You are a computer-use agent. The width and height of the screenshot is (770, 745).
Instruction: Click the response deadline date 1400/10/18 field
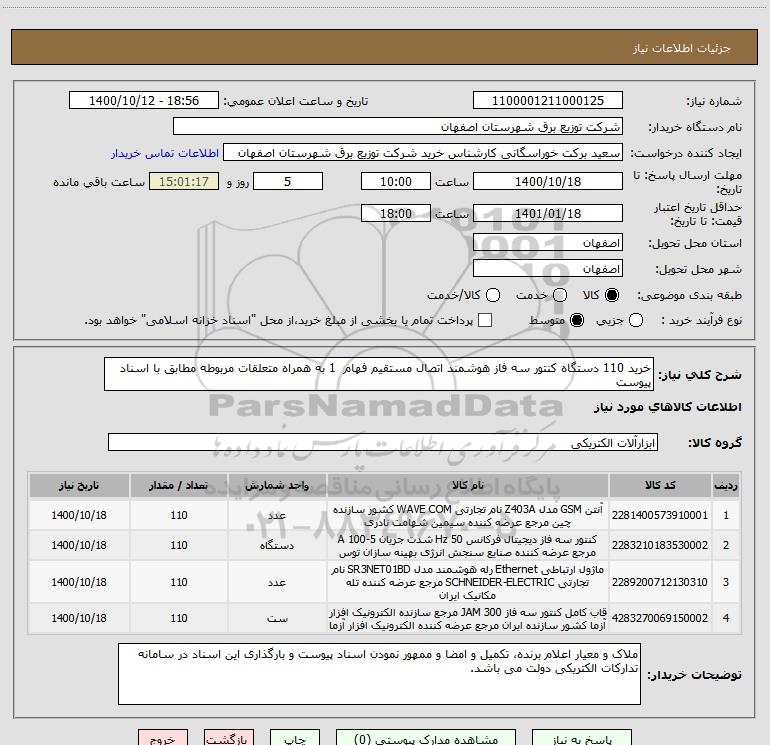548,181
